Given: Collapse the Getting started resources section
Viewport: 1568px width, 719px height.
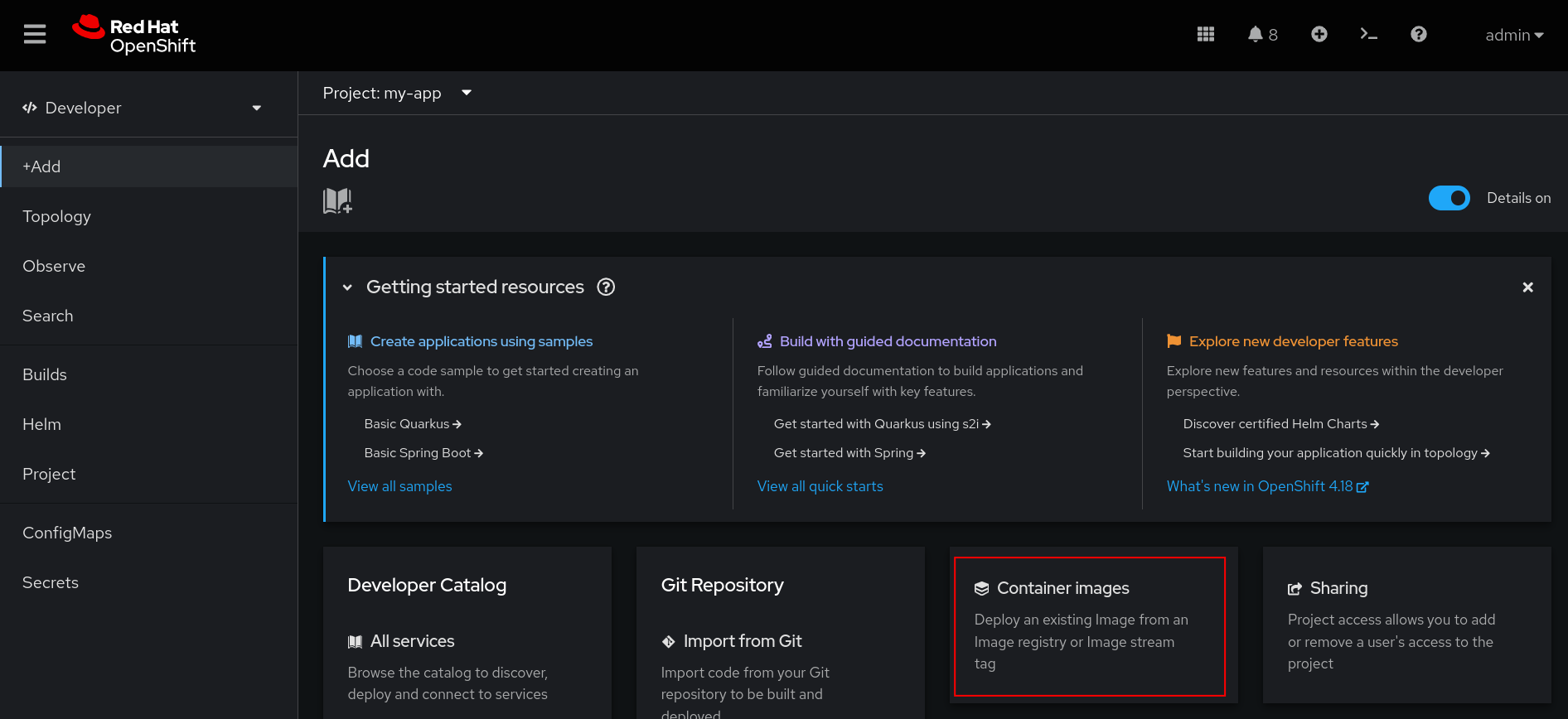Looking at the screenshot, I should pyautogui.click(x=347, y=287).
